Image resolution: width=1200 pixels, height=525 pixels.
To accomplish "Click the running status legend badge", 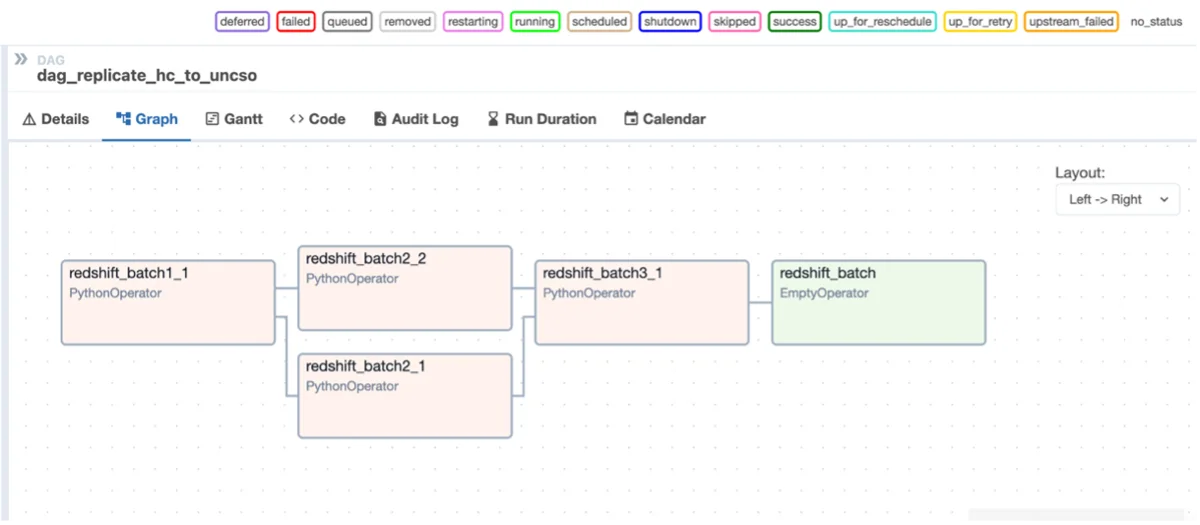I will [x=535, y=21].
